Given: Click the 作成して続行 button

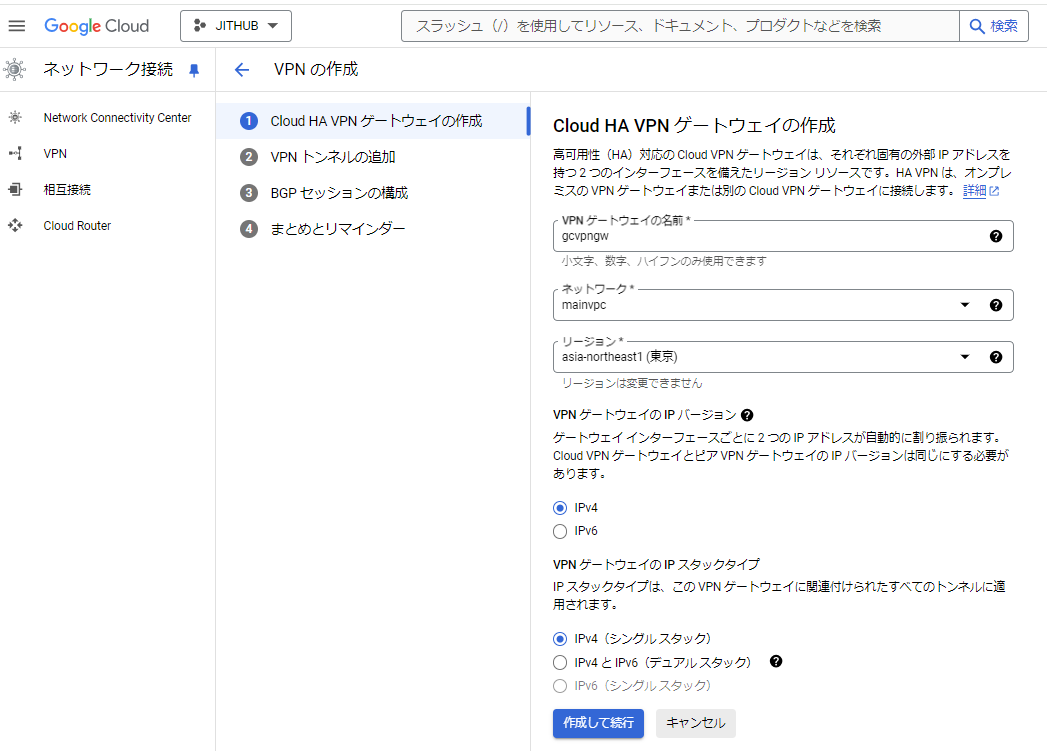Looking at the screenshot, I should click(598, 723).
